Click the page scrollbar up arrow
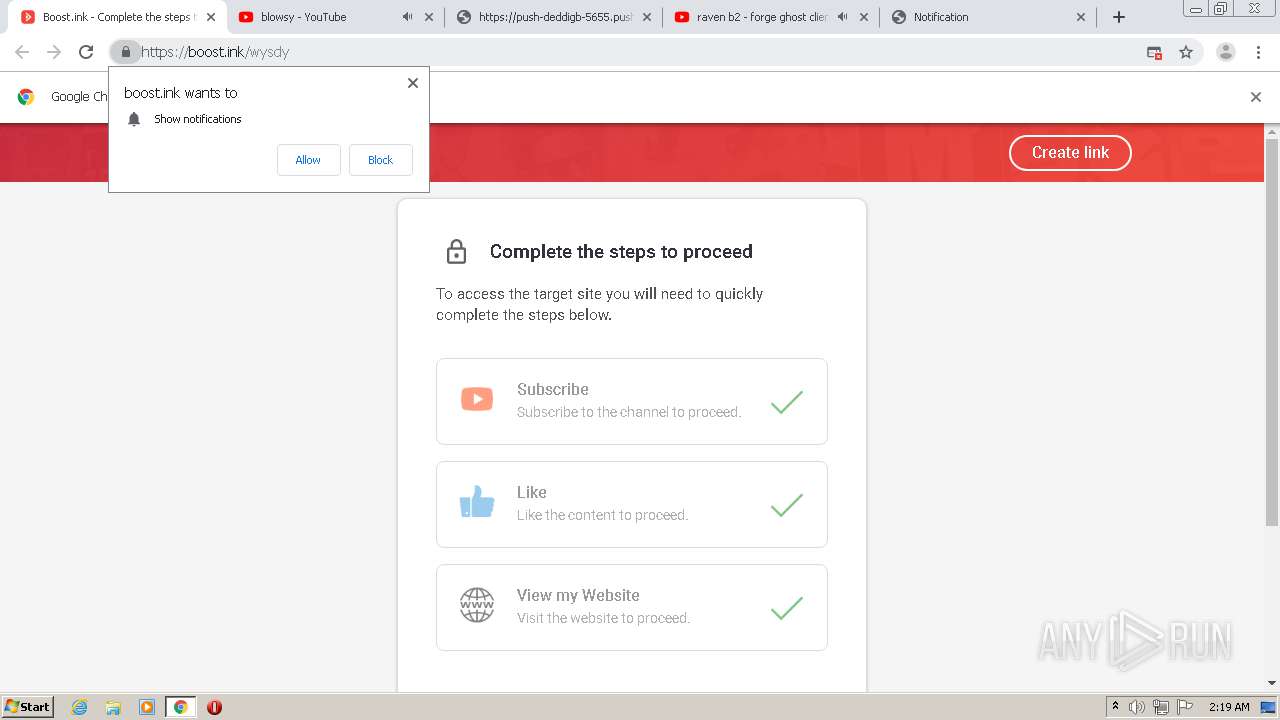The image size is (1280, 720). click(x=1272, y=131)
